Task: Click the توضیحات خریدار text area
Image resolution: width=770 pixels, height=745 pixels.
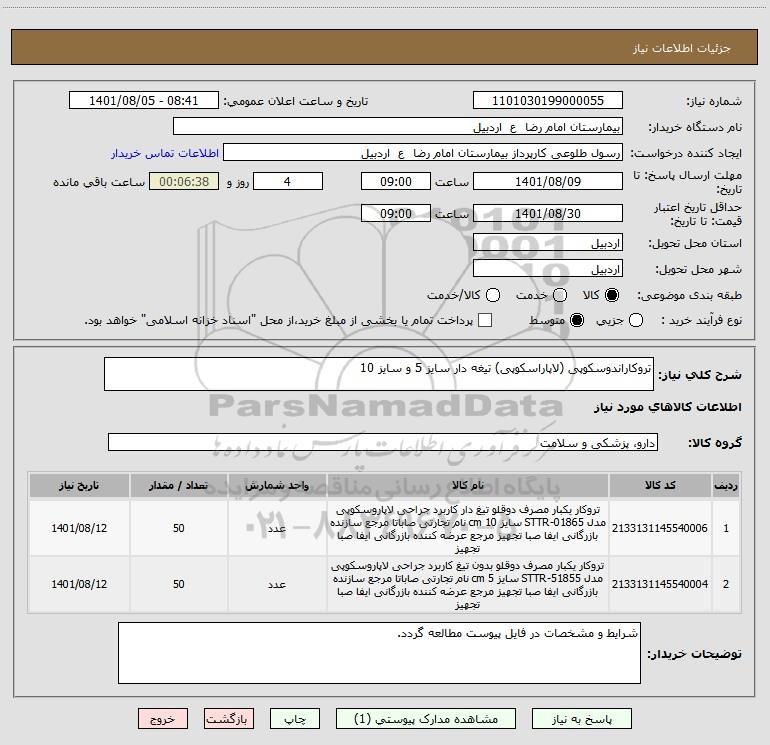Action: pyautogui.click(x=379, y=653)
